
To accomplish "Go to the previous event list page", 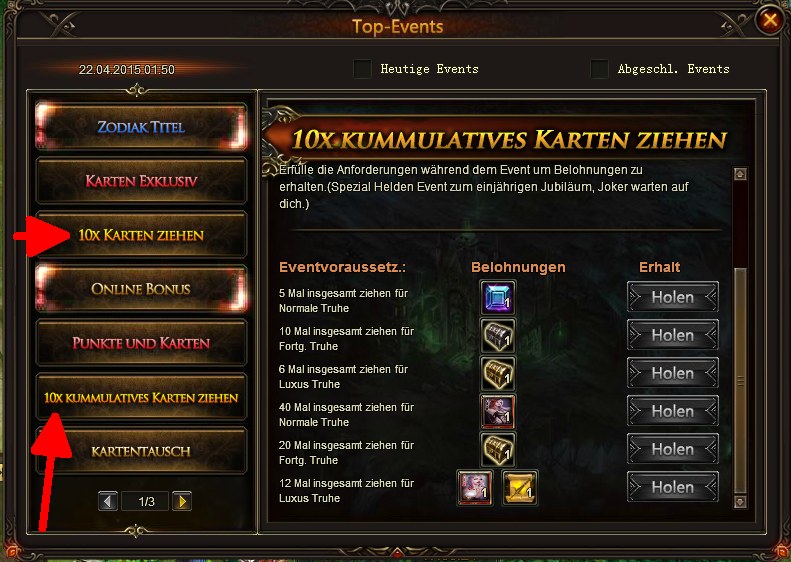I will (107, 501).
